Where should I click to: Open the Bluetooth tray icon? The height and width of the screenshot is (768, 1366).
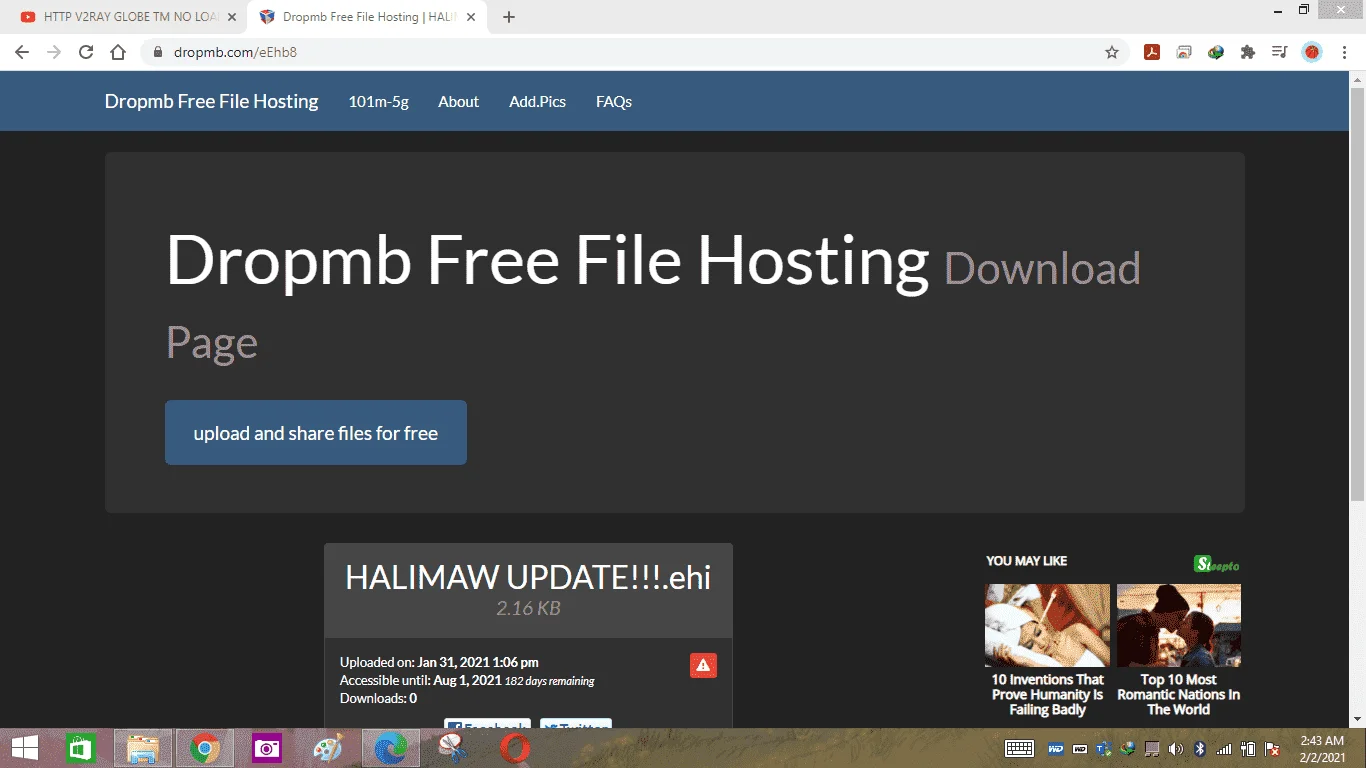coord(1200,749)
